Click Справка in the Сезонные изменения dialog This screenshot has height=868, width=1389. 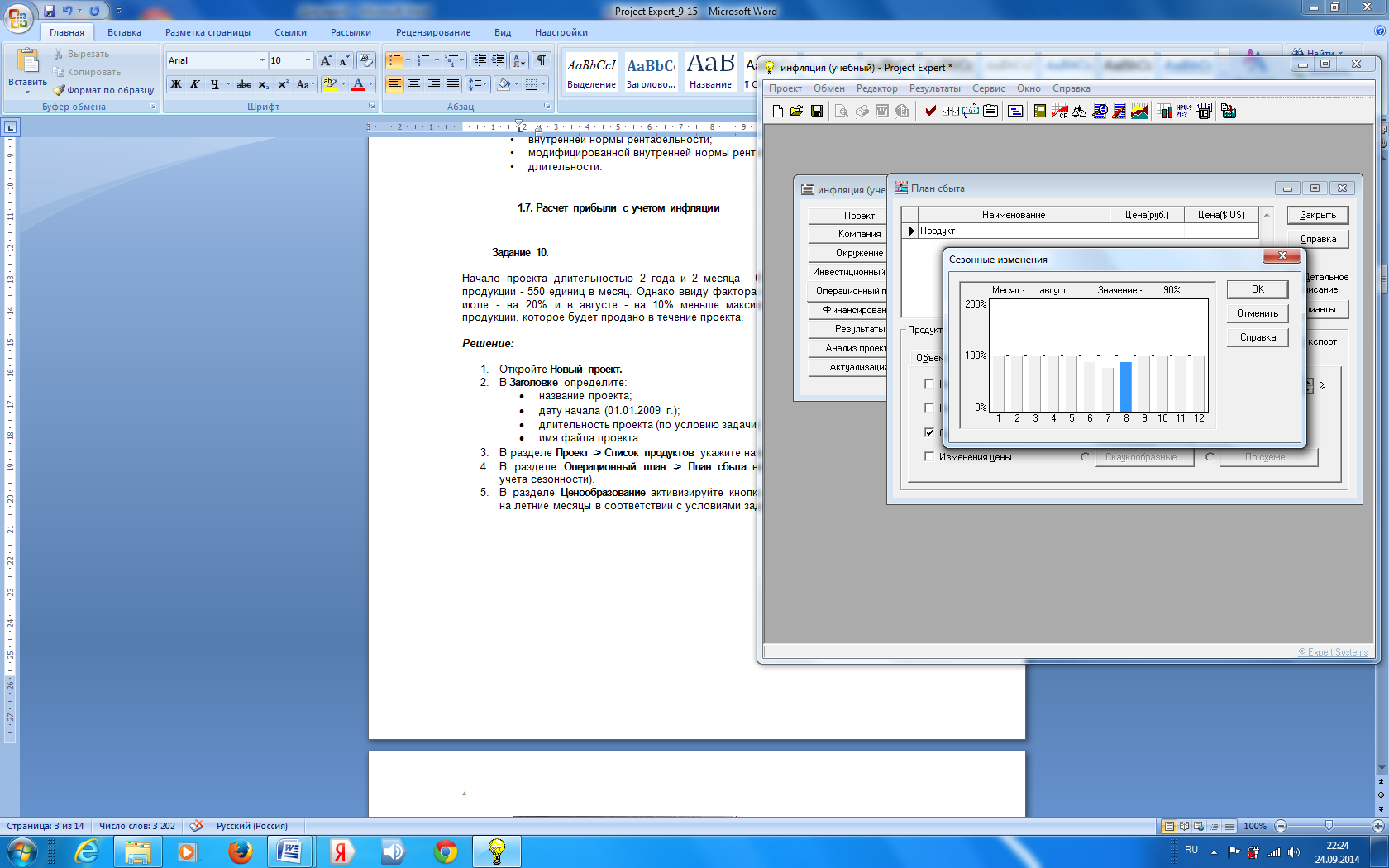(1258, 337)
